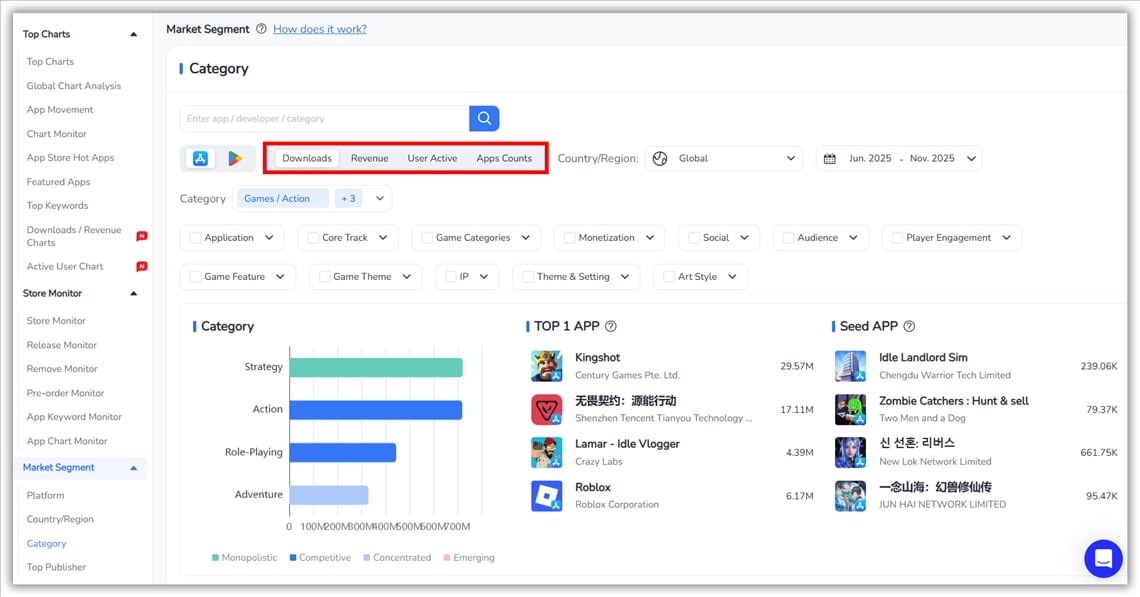1140x597 pixels.
Task: Open the Idle Landlord Sim app icon
Action: (x=850, y=366)
